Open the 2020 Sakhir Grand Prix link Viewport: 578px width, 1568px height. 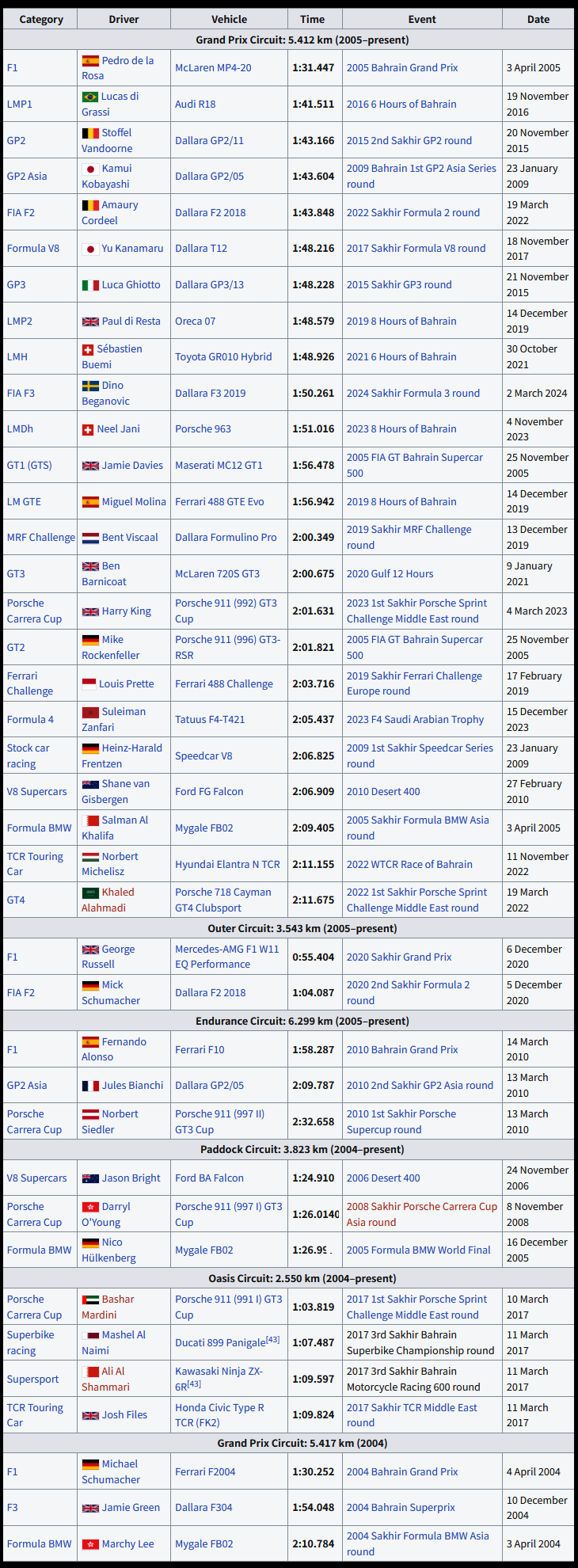pos(399,957)
